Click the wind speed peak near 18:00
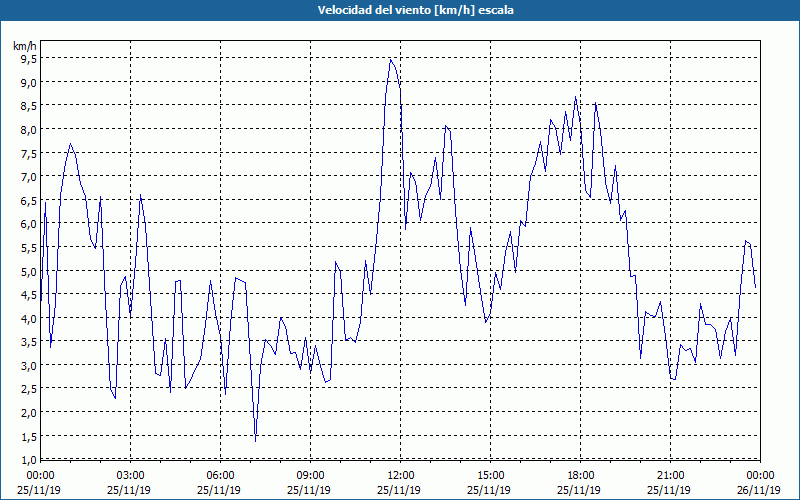Viewport: 800px width, 500px height. [x=576, y=97]
